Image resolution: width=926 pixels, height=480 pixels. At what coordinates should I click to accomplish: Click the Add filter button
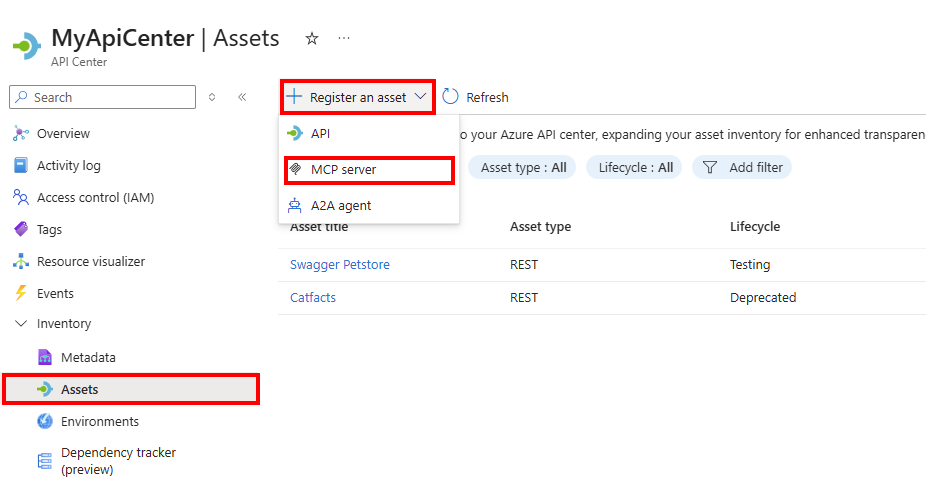[743, 168]
